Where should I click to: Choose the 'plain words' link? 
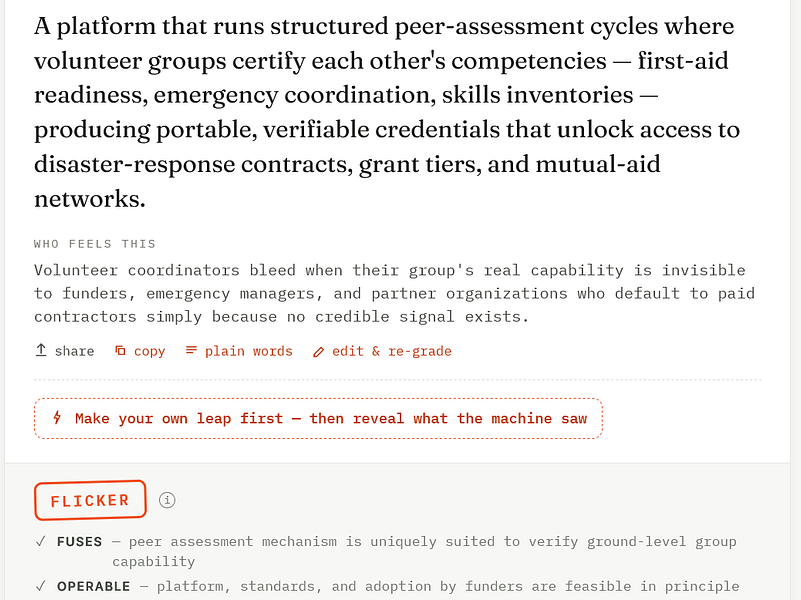tap(249, 351)
